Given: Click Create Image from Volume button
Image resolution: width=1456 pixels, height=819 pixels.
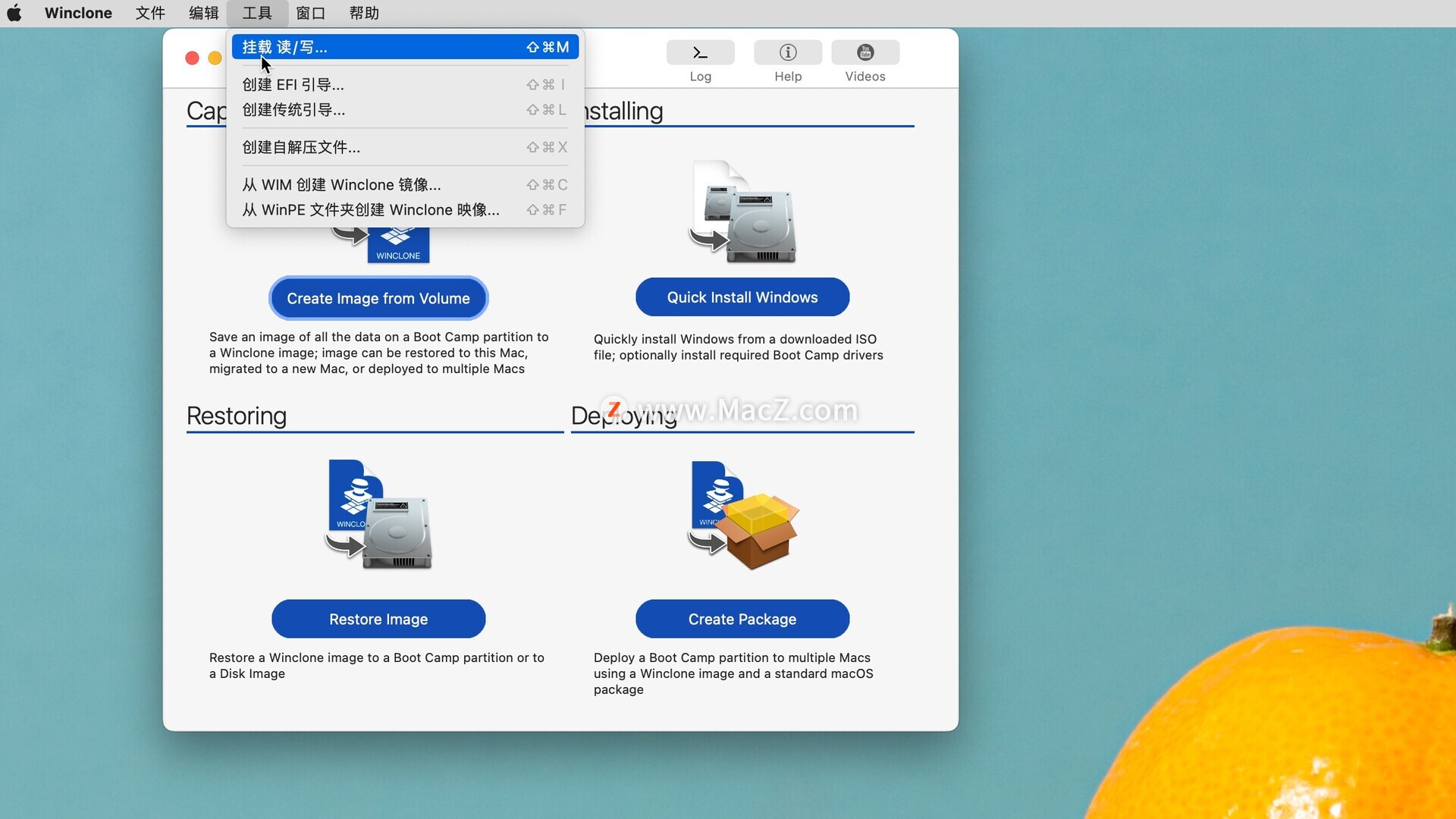Looking at the screenshot, I should coord(378,298).
